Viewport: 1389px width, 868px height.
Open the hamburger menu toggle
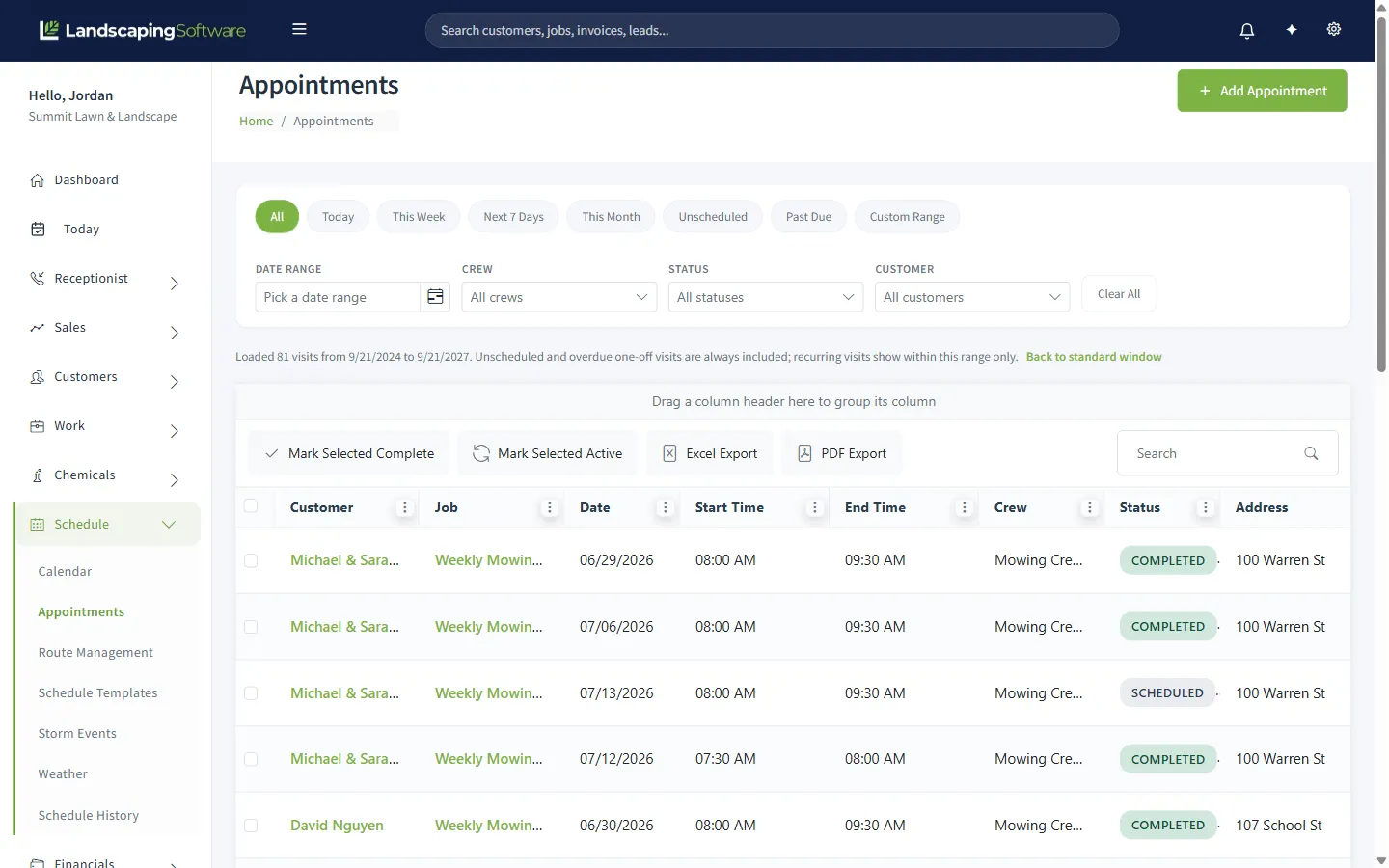click(299, 29)
